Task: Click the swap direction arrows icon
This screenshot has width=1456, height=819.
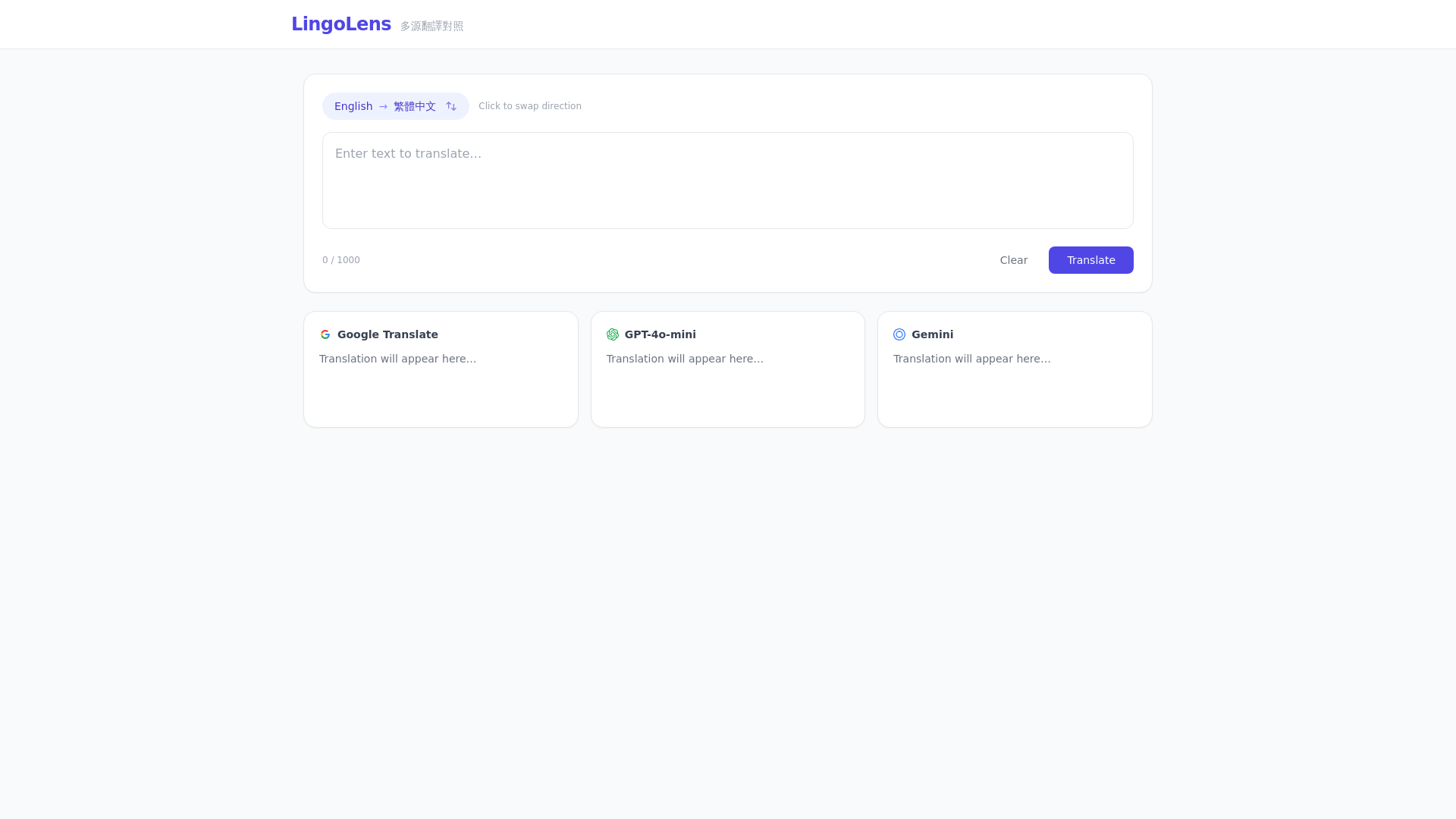Action: tap(451, 106)
